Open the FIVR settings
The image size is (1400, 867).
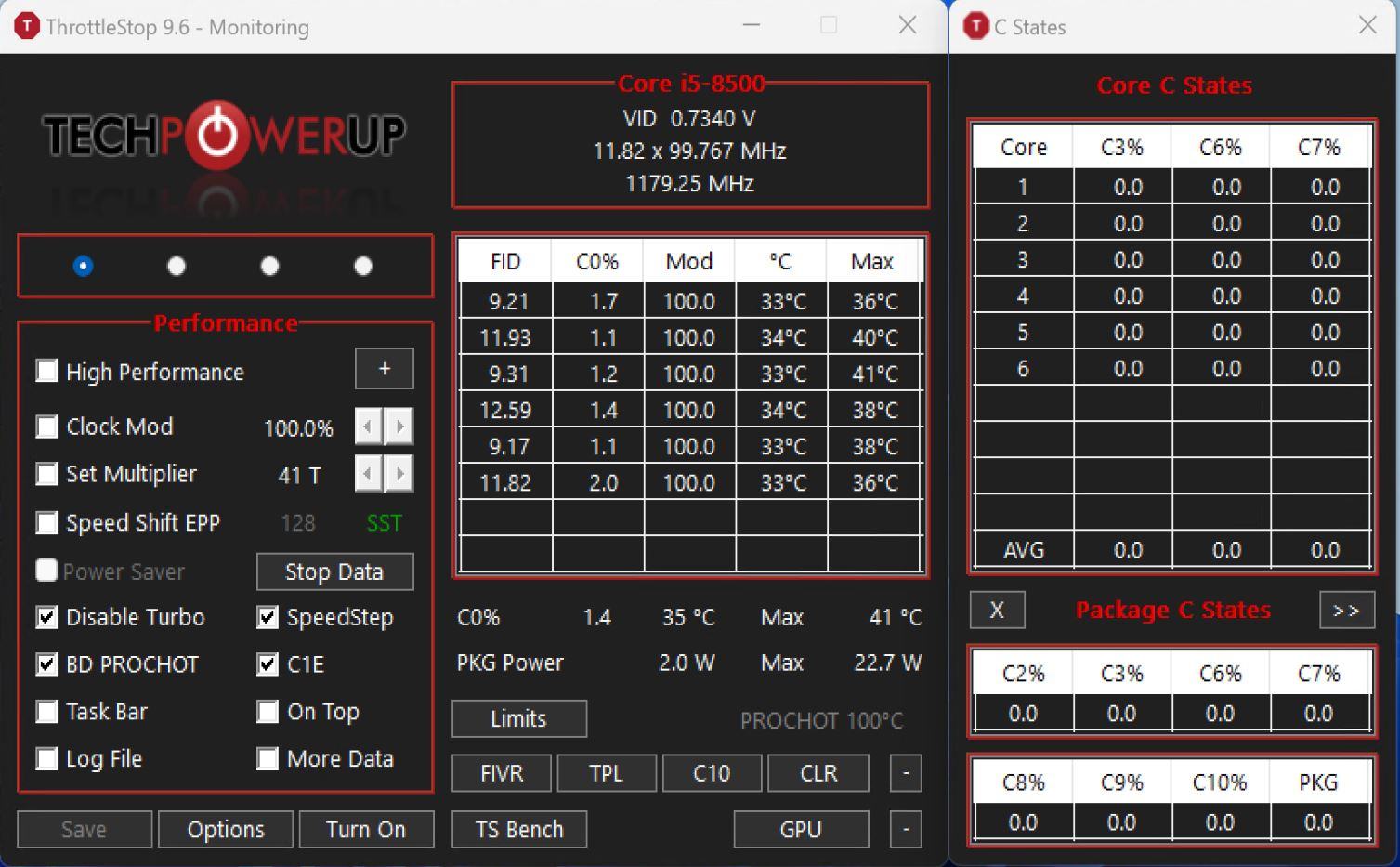coord(502,773)
